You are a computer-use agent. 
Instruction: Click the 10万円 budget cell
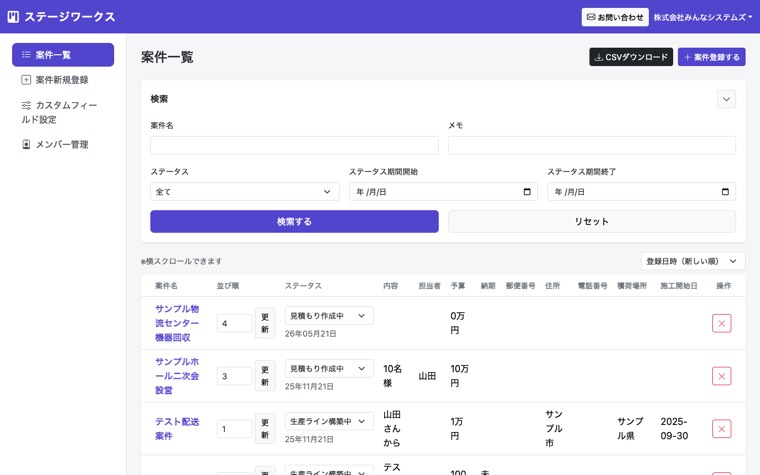pyautogui.click(x=459, y=376)
